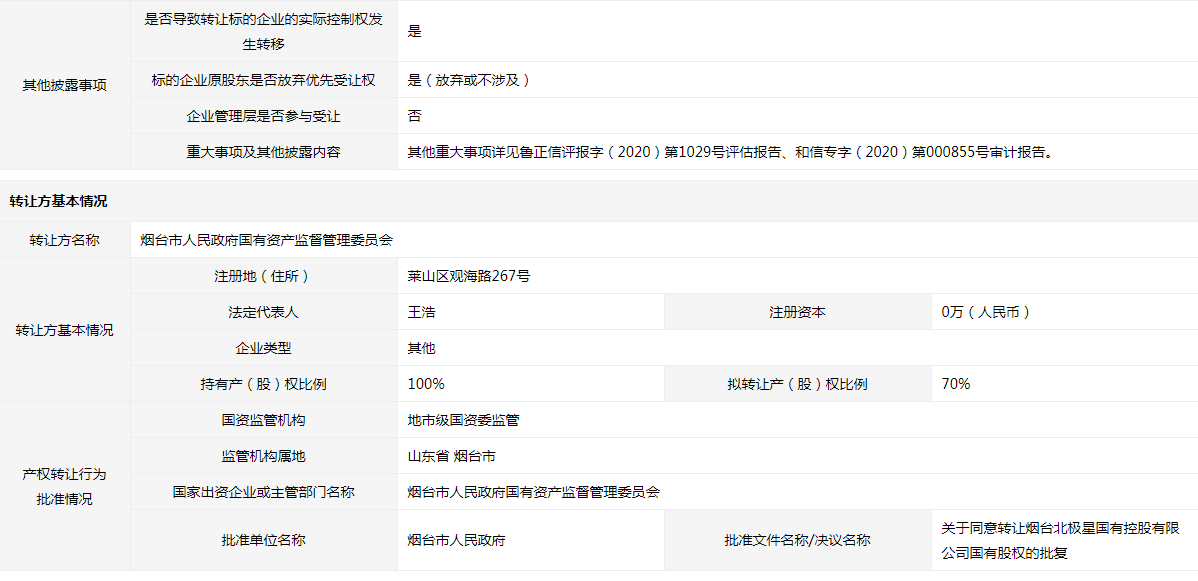The height and width of the screenshot is (581, 1198).
Task: Select the 企业类型 label
Action: (x=264, y=349)
